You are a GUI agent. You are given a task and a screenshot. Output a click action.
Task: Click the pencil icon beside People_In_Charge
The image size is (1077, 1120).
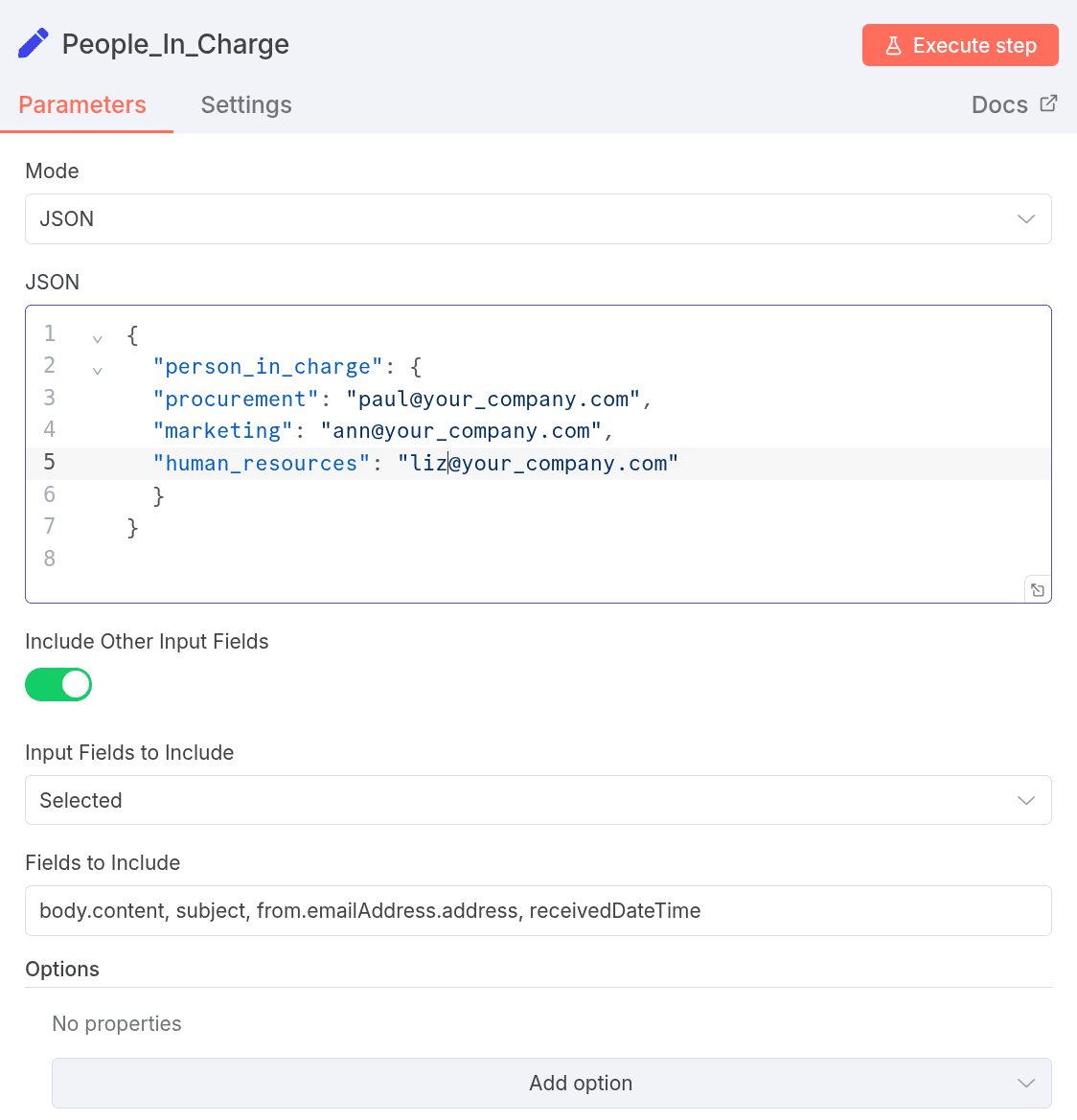[34, 44]
